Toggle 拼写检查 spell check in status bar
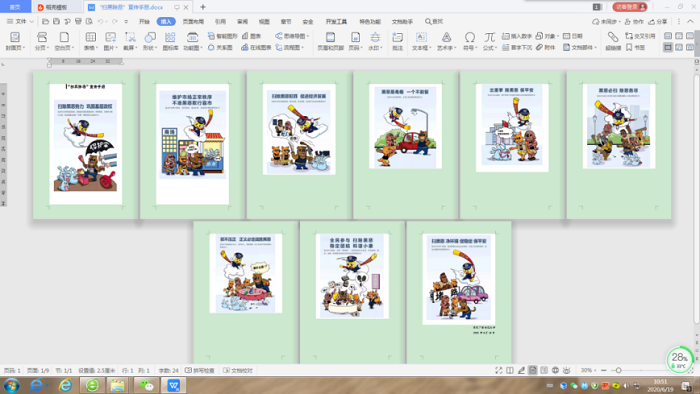Viewport: 700px width, 394px height. pos(200,370)
